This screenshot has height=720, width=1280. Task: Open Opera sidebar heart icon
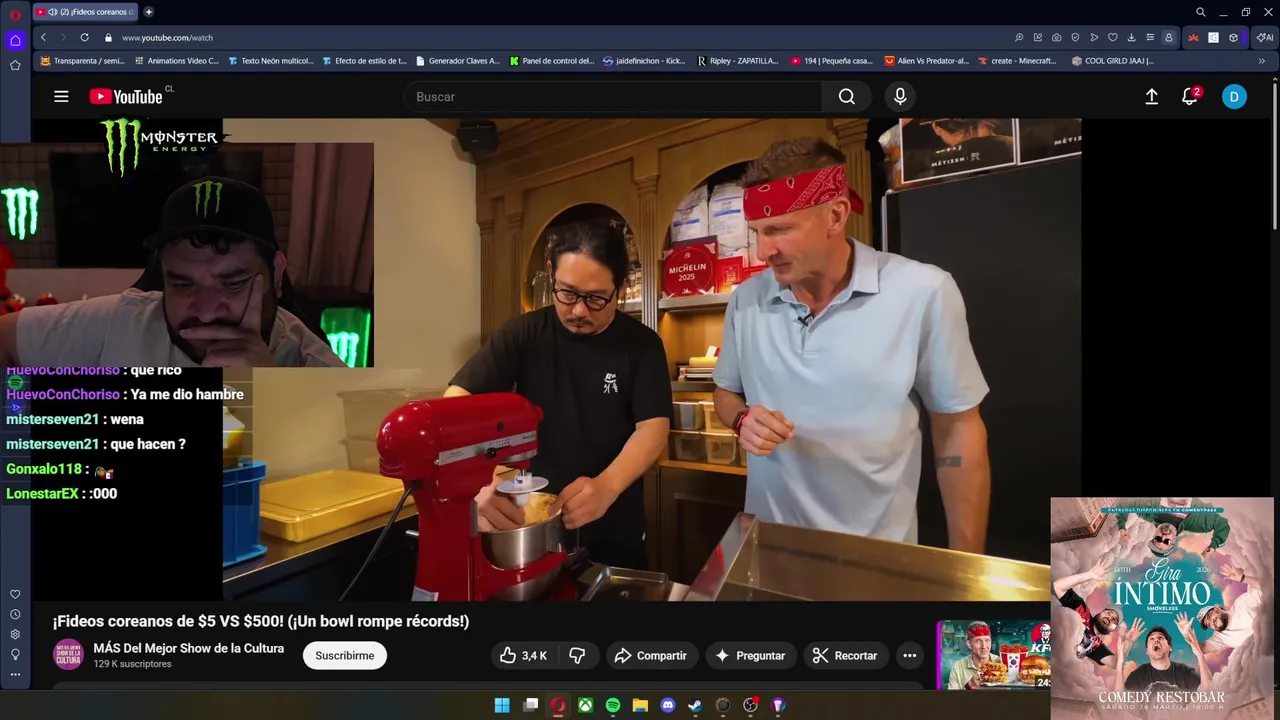[15, 594]
